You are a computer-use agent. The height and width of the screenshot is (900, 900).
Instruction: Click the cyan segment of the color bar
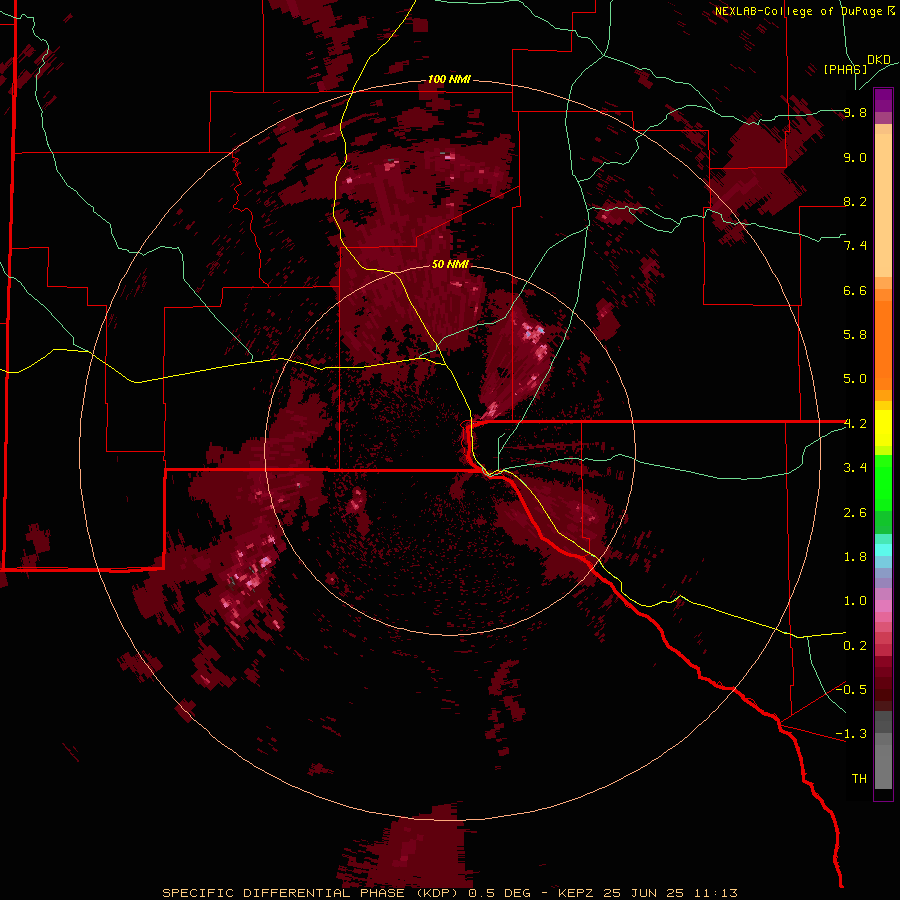point(883,550)
